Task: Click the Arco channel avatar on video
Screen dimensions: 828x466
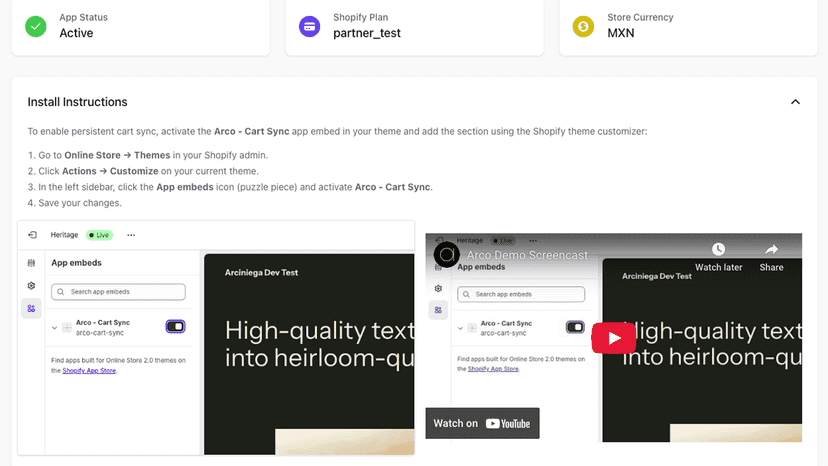Action: [447, 255]
